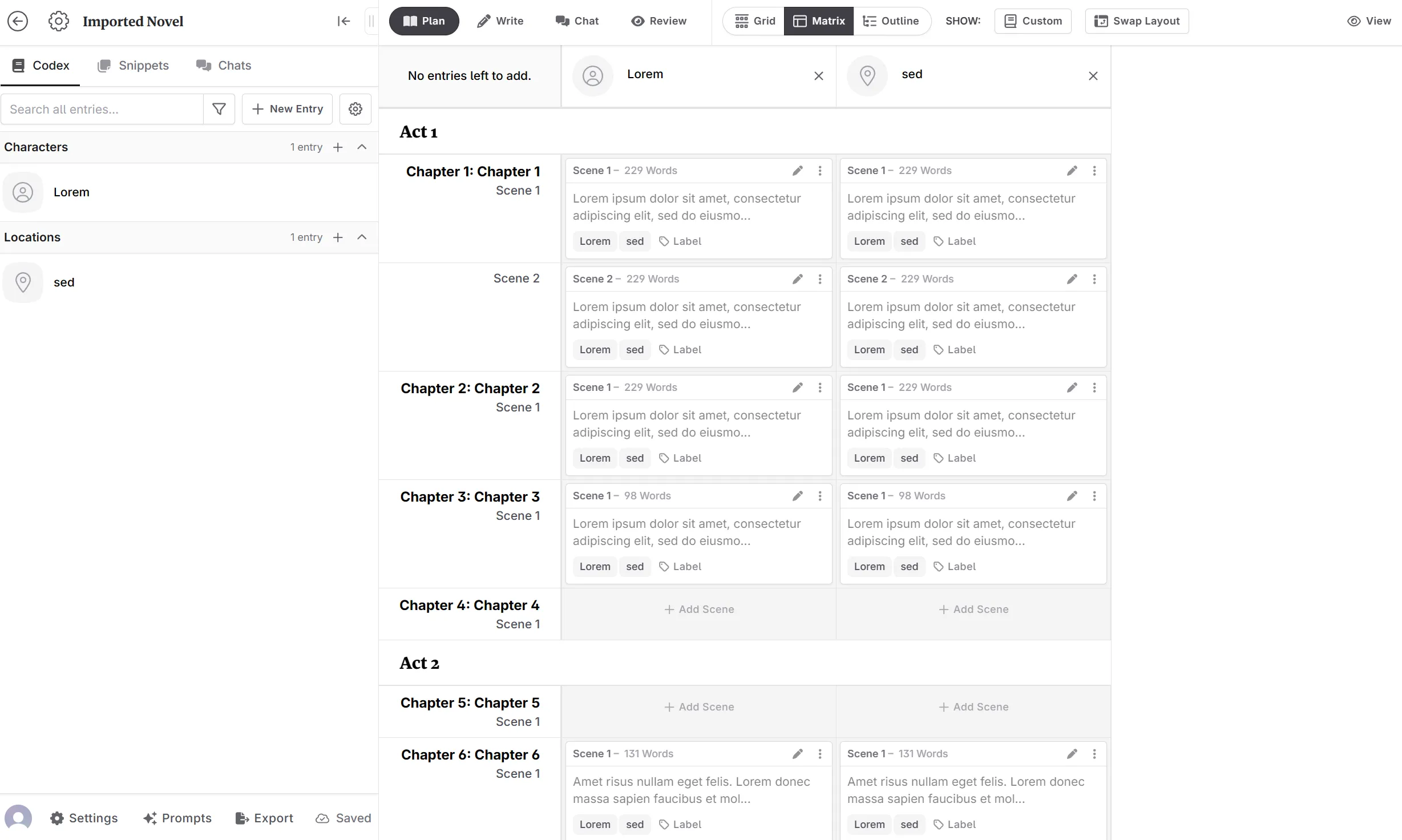Open the Write mode tab
This screenshot has width=1402, height=840.
click(500, 21)
